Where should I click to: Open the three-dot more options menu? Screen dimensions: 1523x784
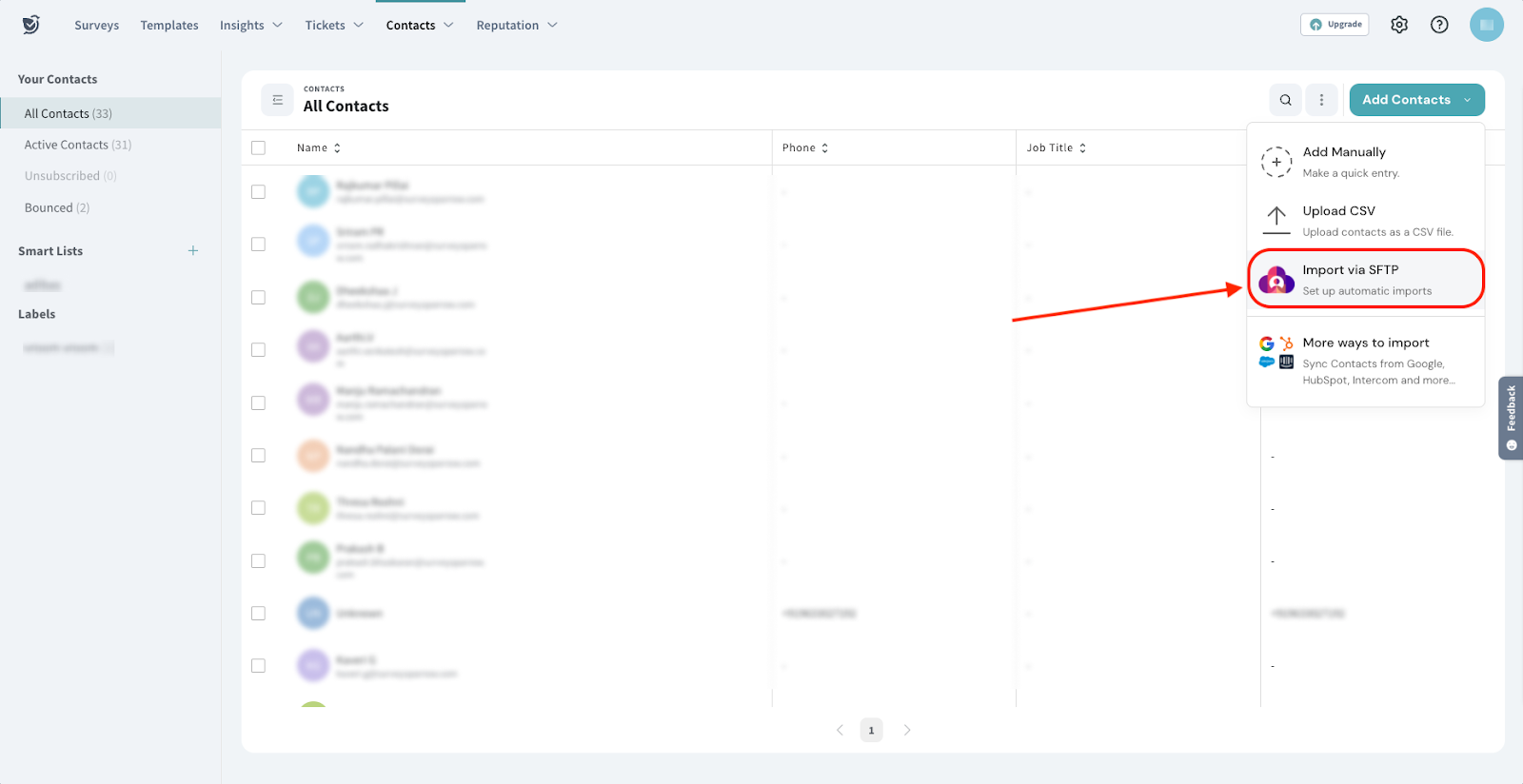(x=1321, y=100)
